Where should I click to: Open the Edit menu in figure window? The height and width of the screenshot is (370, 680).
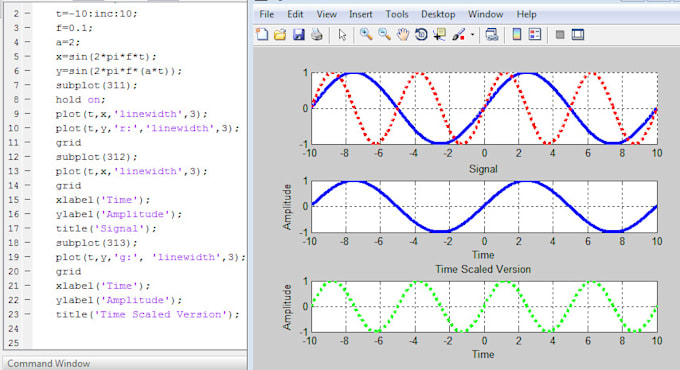click(x=295, y=14)
